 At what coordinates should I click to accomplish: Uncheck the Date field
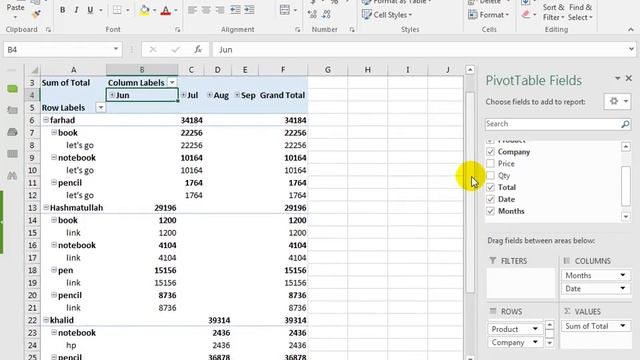pos(491,199)
